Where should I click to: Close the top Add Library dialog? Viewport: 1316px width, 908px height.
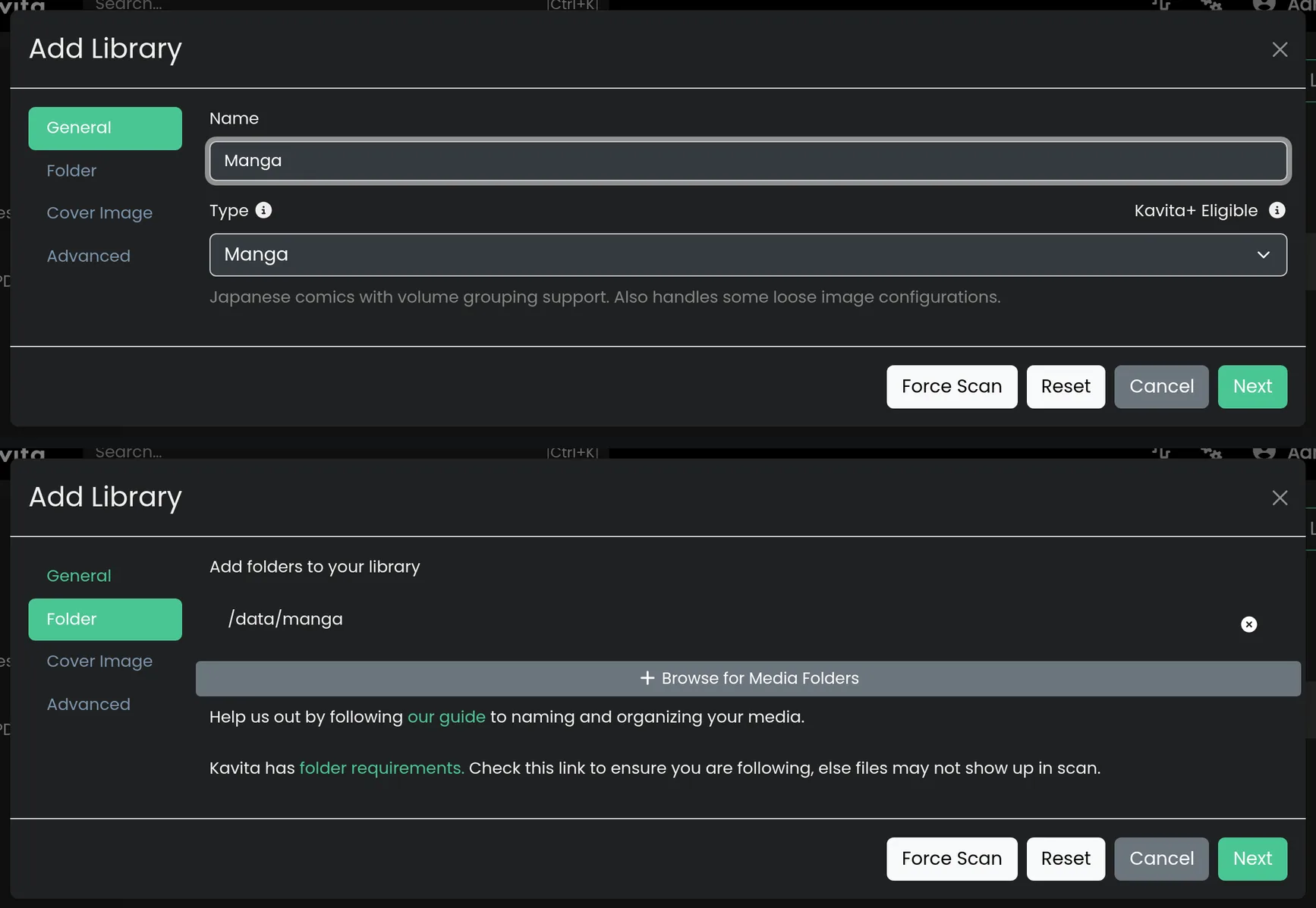point(1280,49)
